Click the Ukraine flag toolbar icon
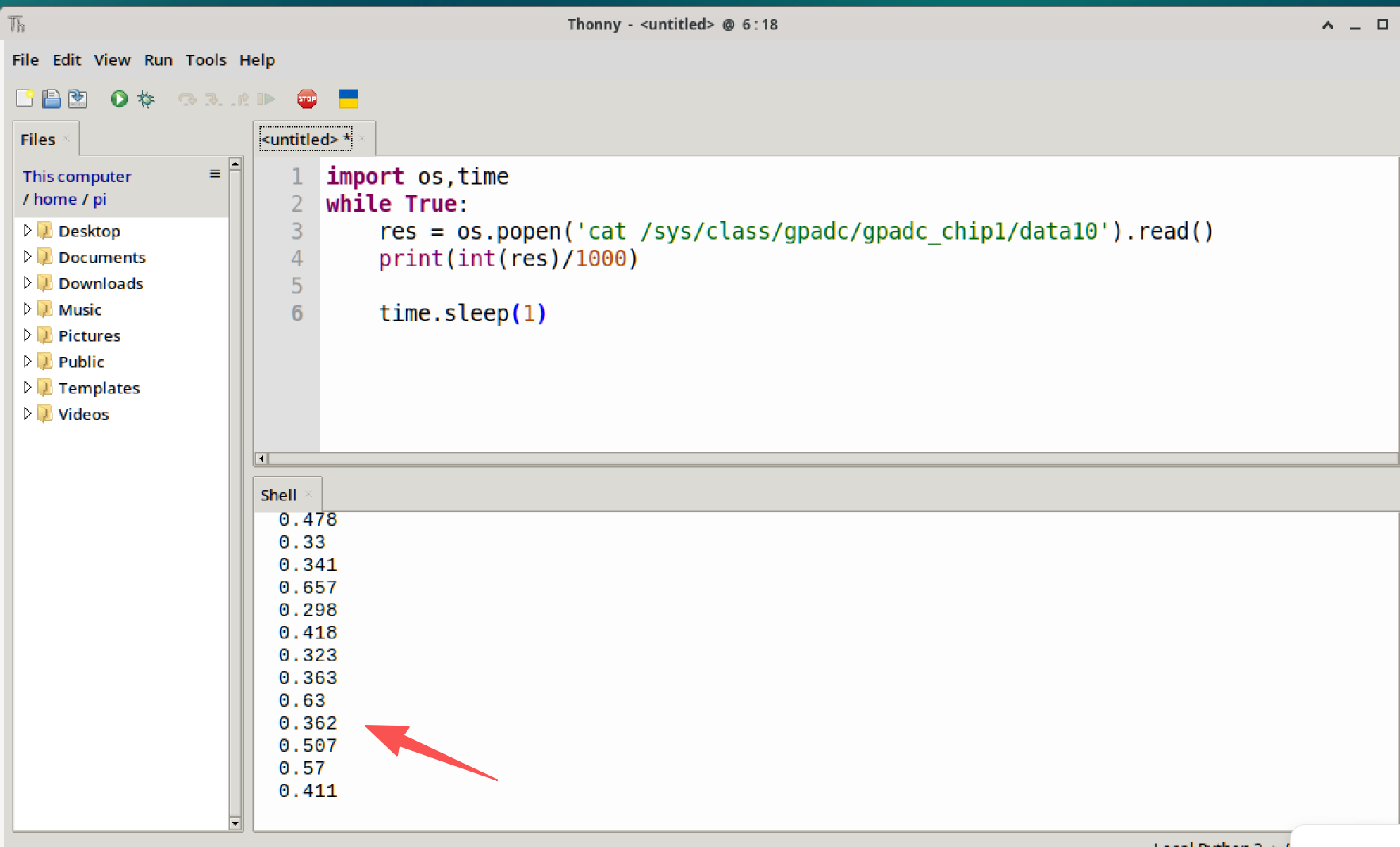 tap(349, 98)
